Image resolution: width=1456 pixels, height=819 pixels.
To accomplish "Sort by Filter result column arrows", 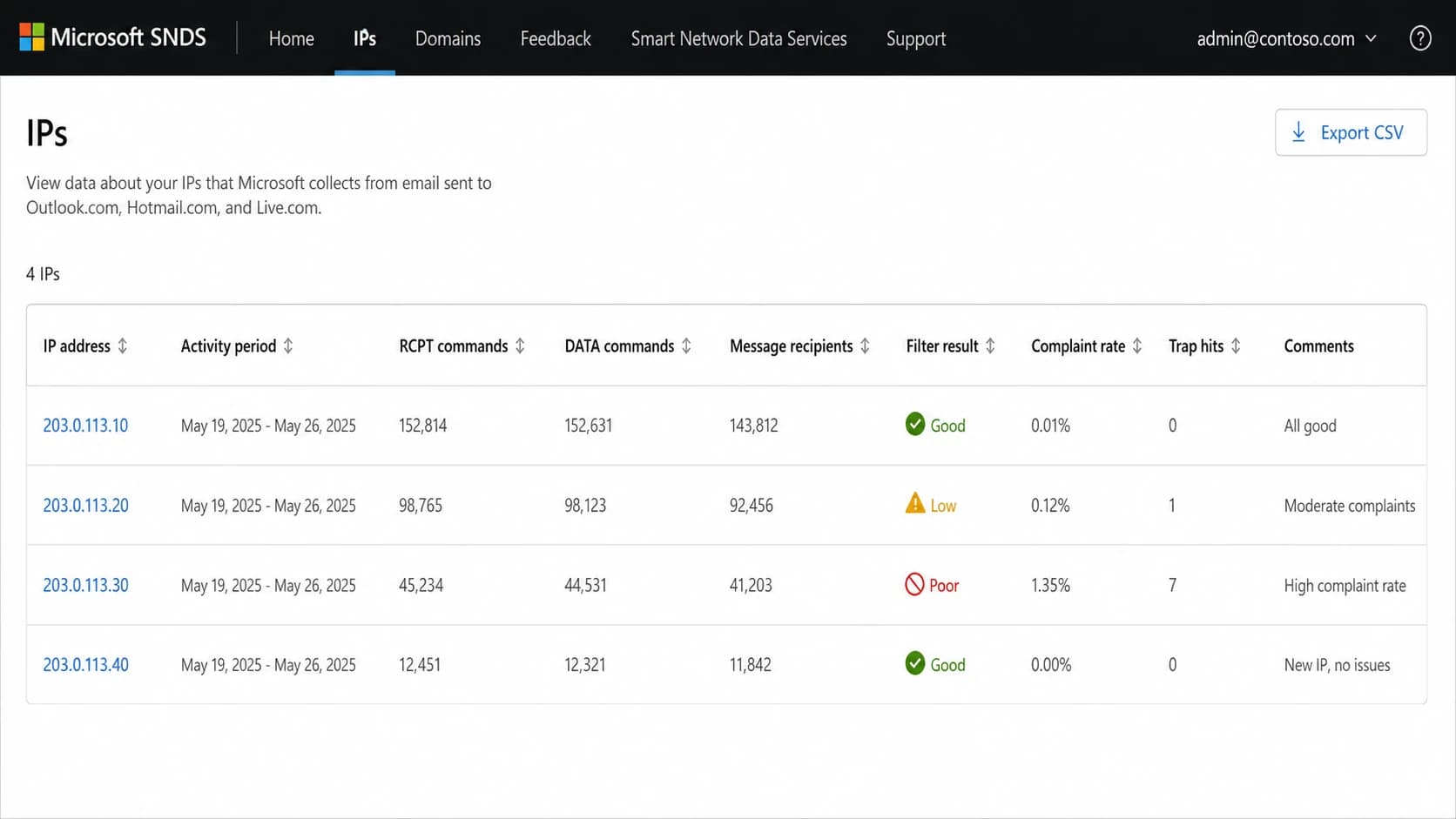I will (x=990, y=346).
